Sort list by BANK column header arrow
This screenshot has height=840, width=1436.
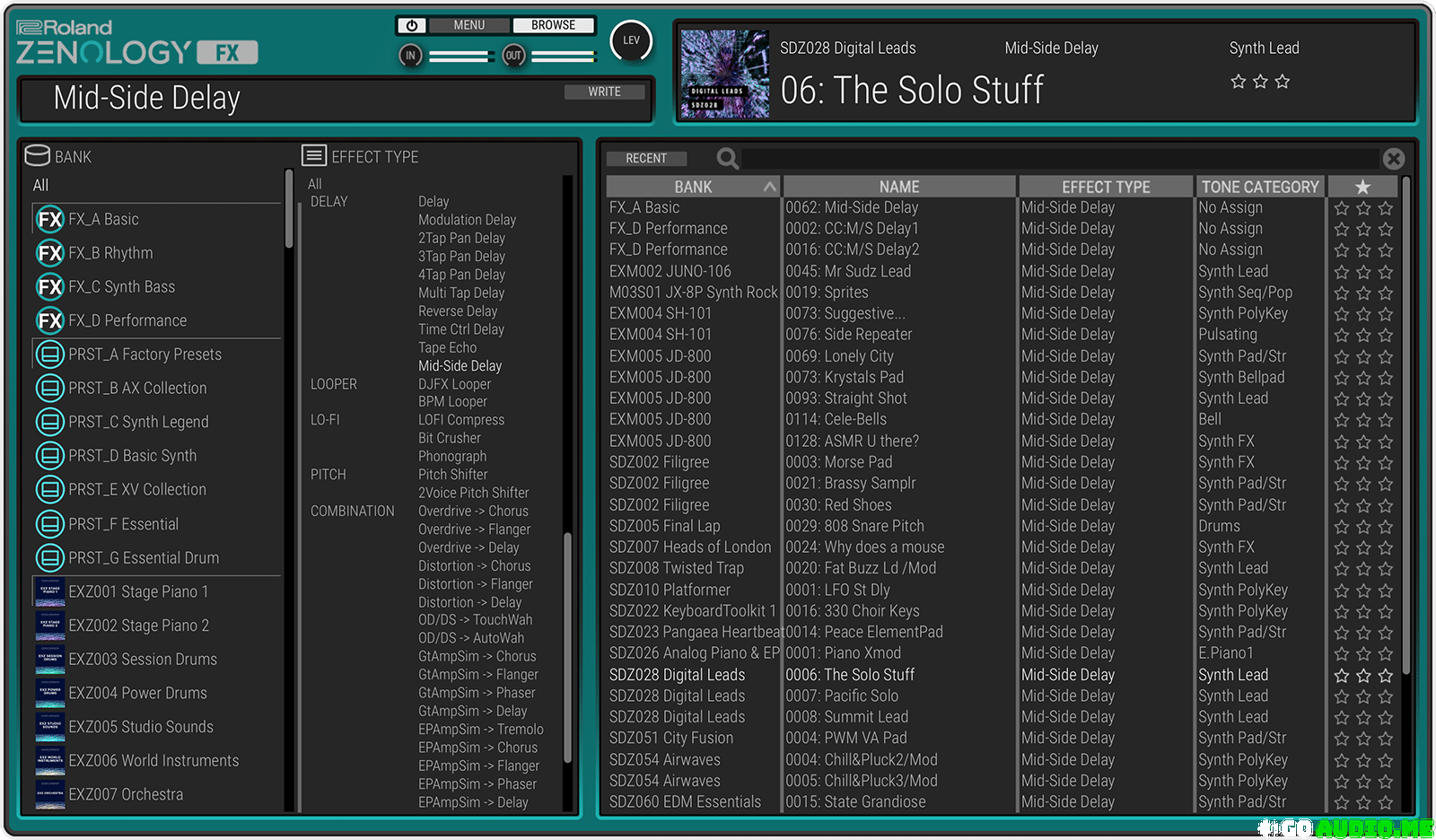coord(769,187)
